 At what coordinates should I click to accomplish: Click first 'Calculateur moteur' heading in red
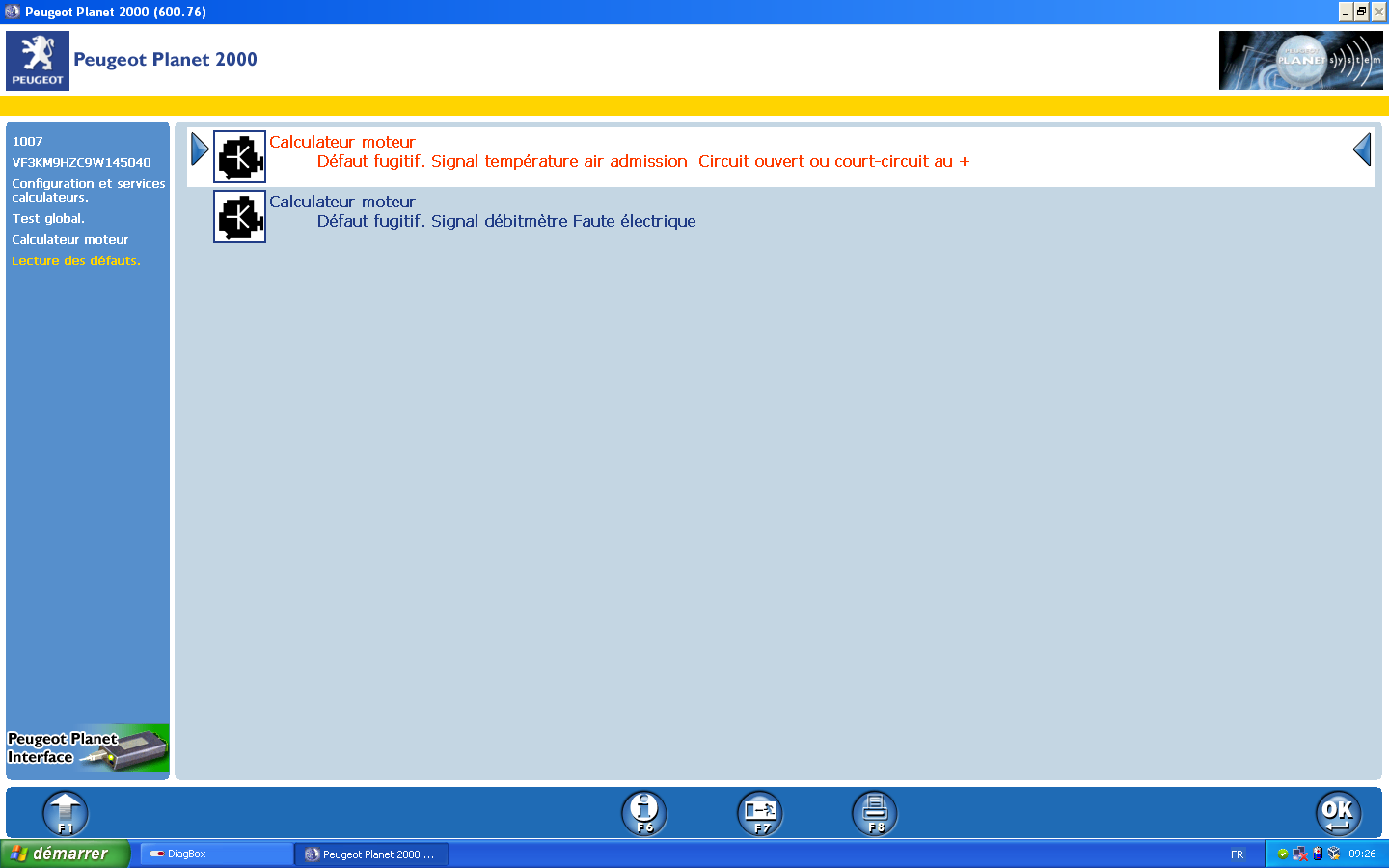coord(342,142)
